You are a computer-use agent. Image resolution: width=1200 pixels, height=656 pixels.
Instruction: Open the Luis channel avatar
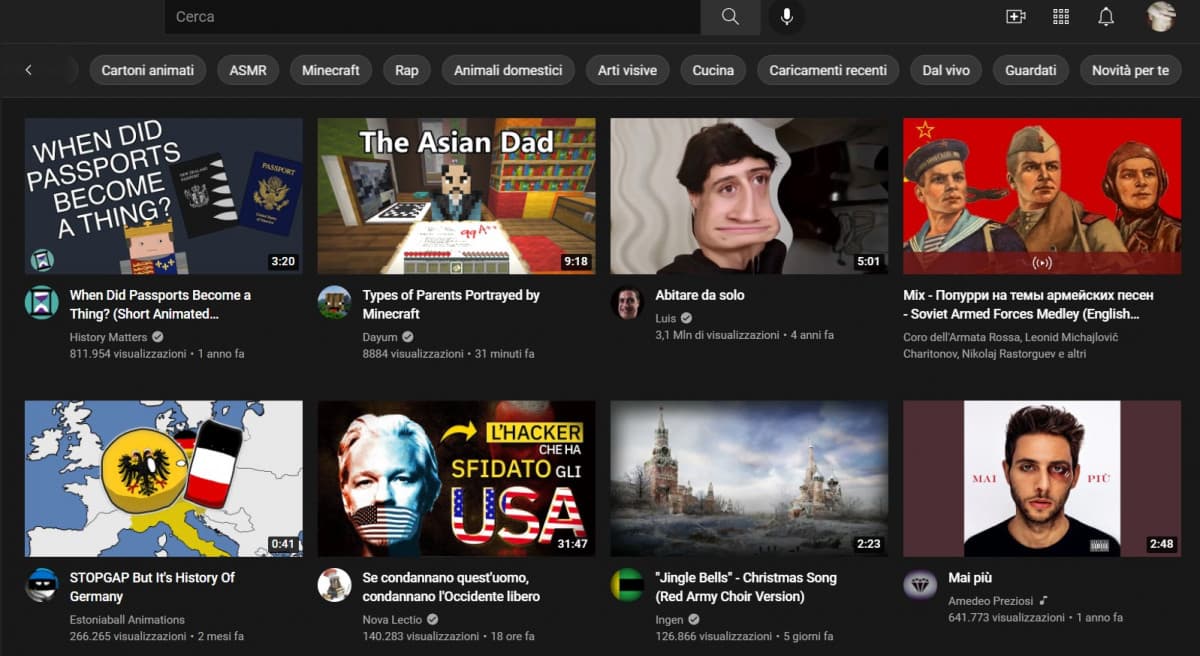627,302
